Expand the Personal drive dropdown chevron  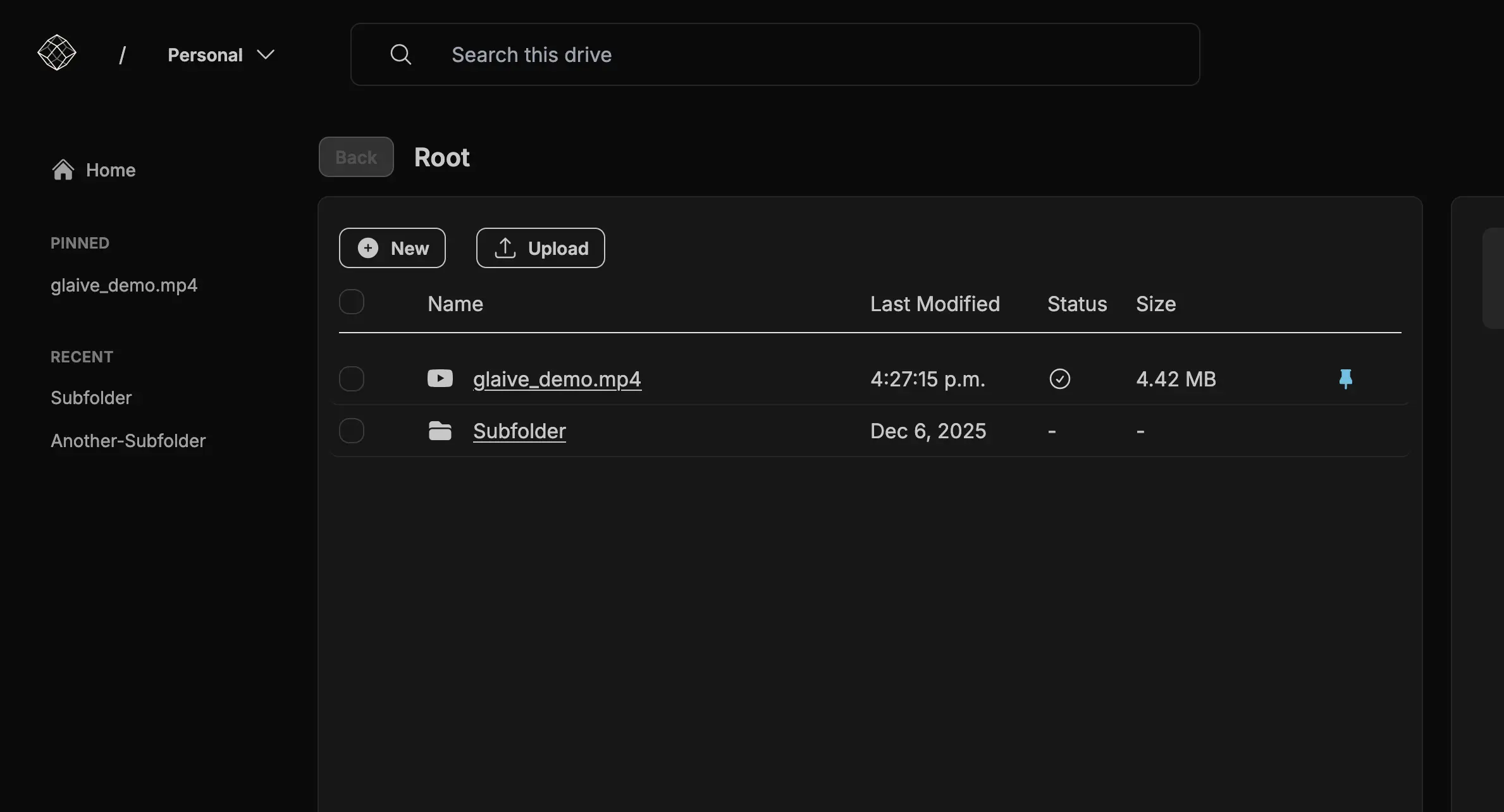(266, 55)
